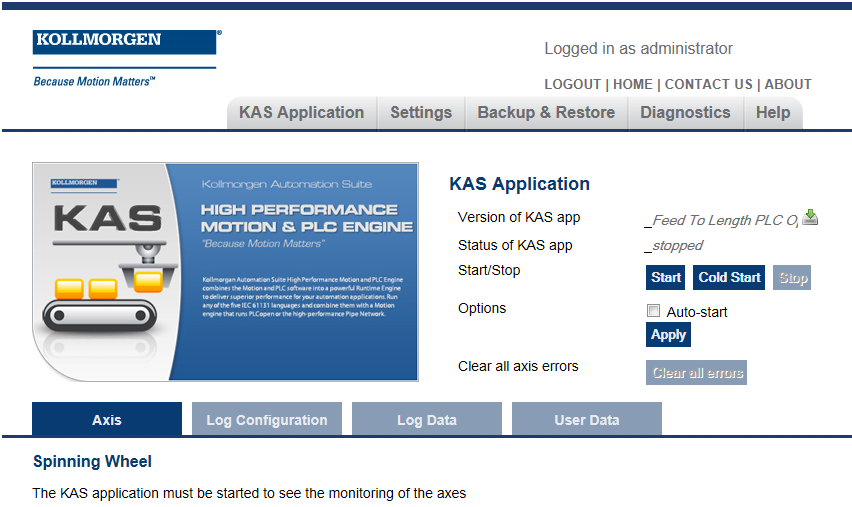This screenshot has width=852, height=507.
Task: Open the KAS Application menu tab
Action: [302, 112]
